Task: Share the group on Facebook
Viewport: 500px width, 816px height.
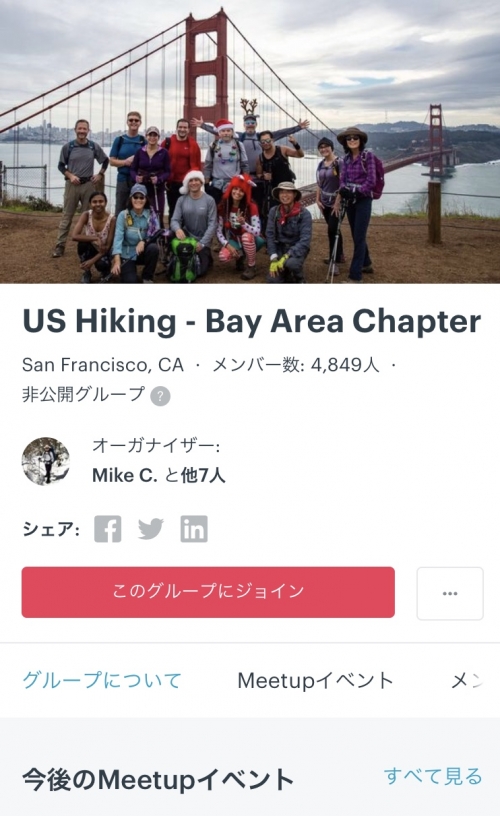Action: (x=108, y=529)
